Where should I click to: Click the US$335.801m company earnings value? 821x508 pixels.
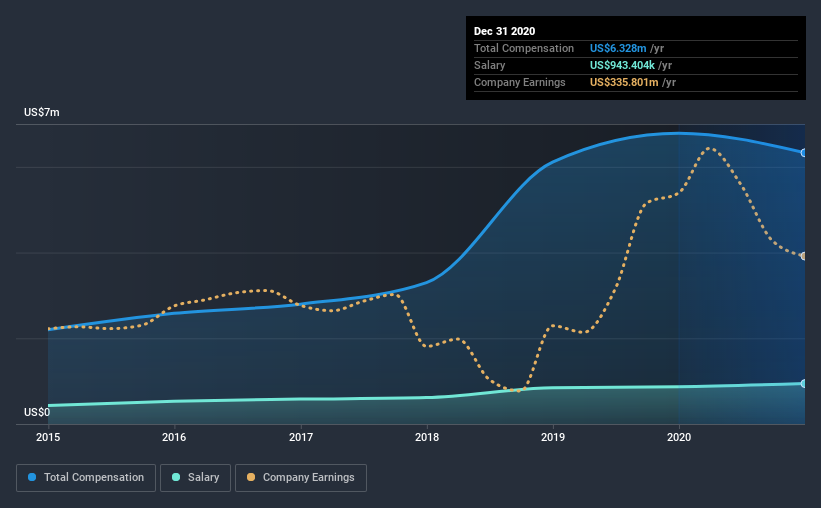(624, 82)
